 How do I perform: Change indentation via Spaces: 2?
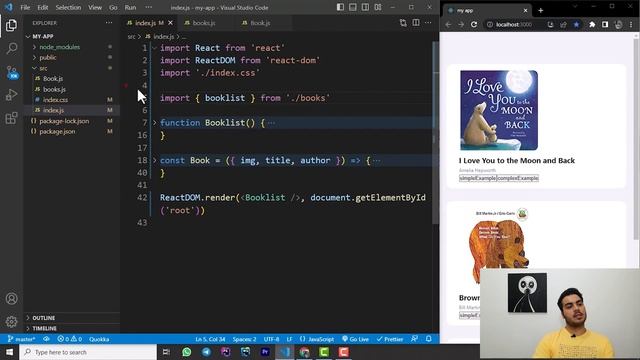tap(244, 339)
